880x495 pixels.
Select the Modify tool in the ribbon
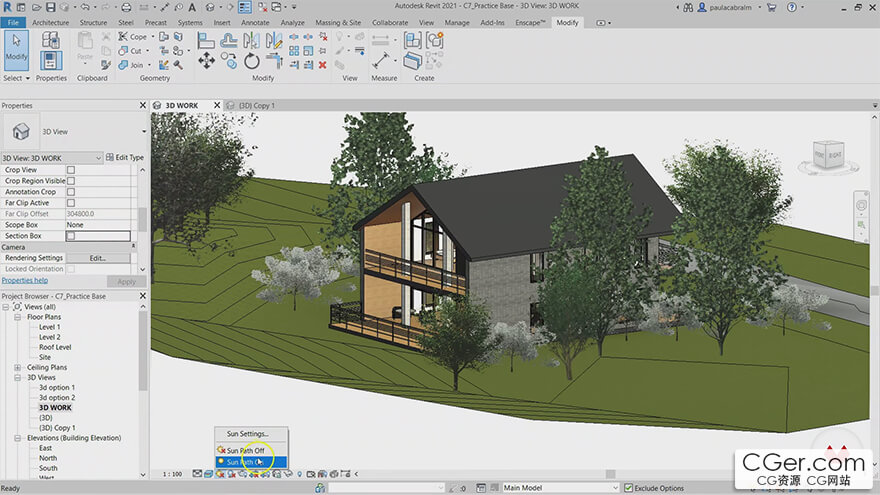[x=16, y=48]
